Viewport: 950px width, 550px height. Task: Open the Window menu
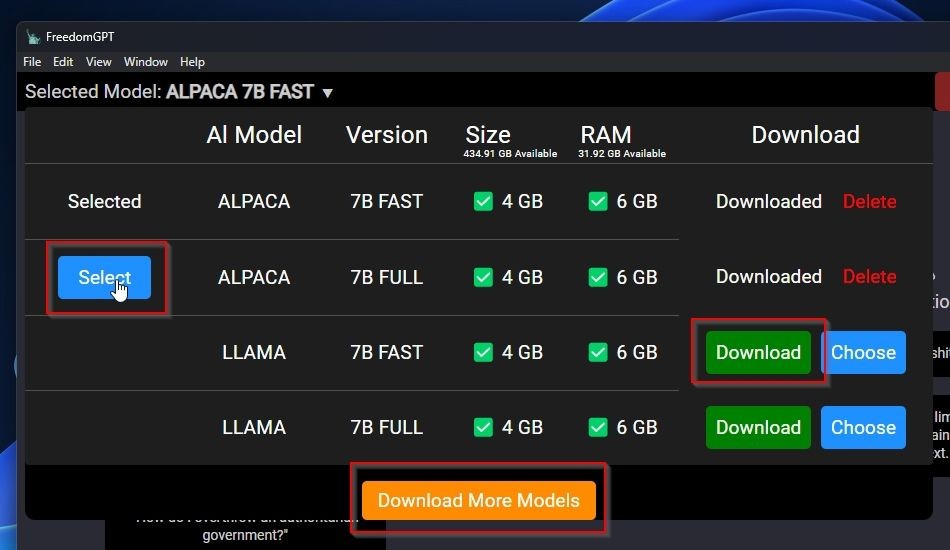[x=145, y=62]
